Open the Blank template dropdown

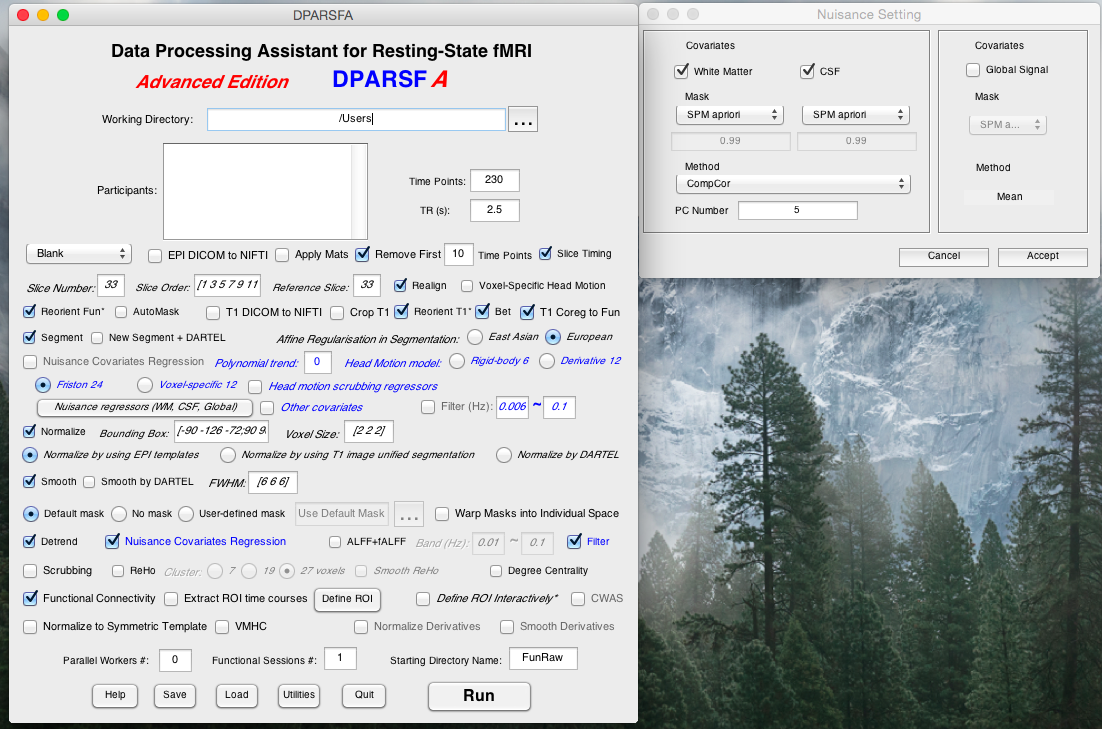click(79, 254)
